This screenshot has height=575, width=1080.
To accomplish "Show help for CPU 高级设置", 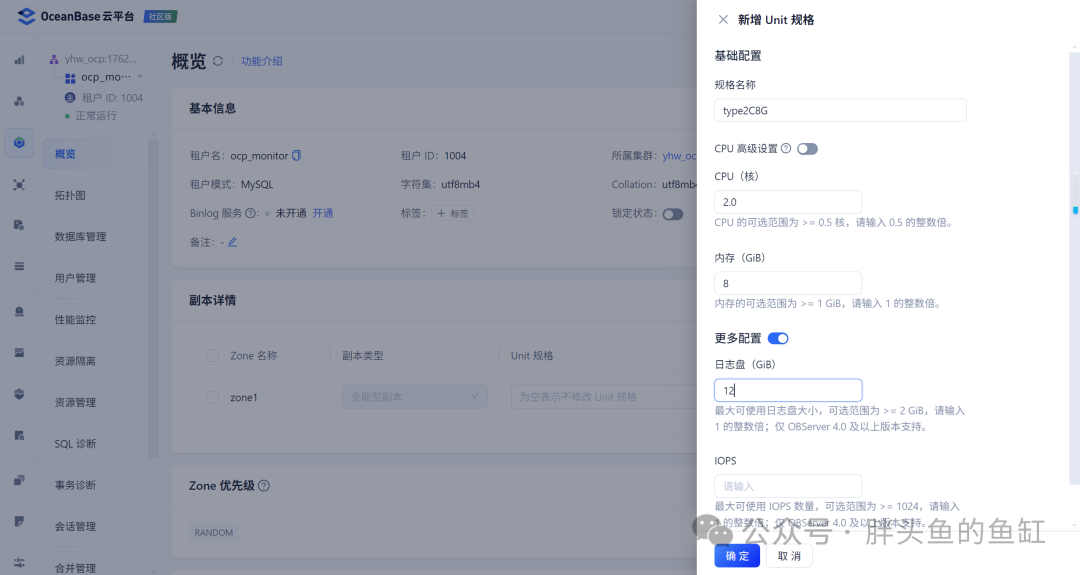I will tap(786, 148).
